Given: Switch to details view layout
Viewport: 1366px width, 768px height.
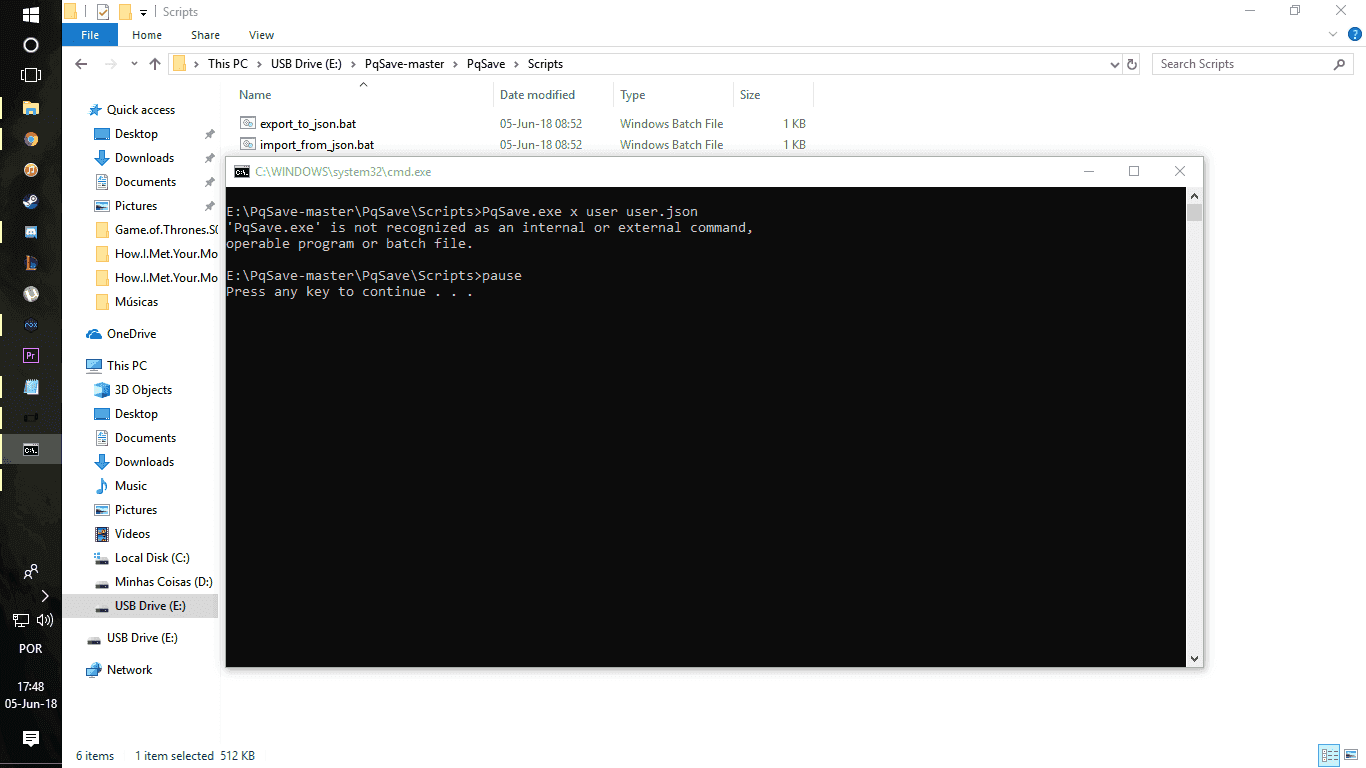Looking at the screenshot, I should (x=1329, y=755).
